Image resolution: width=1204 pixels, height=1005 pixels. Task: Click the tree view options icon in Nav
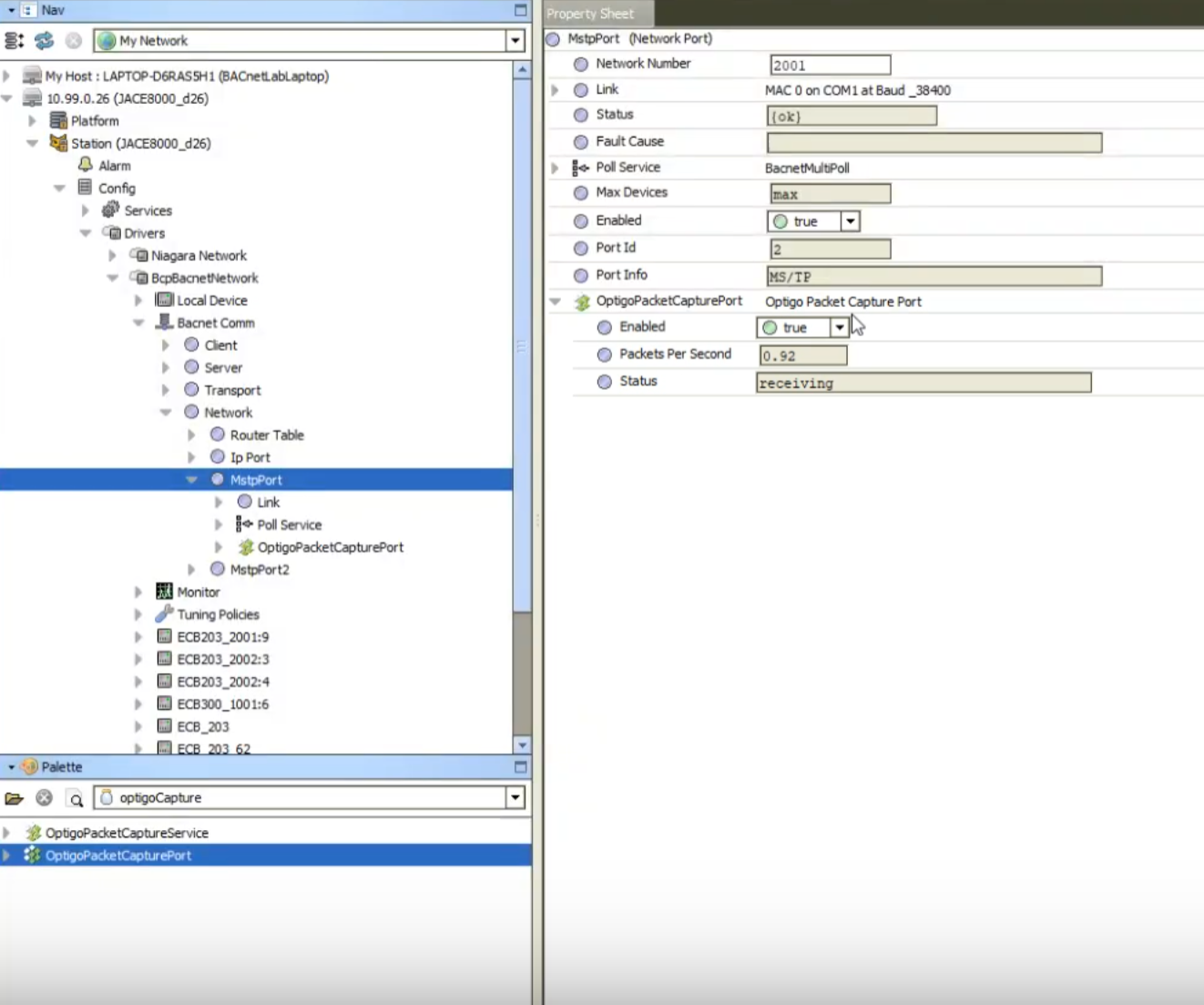(14, 41)
